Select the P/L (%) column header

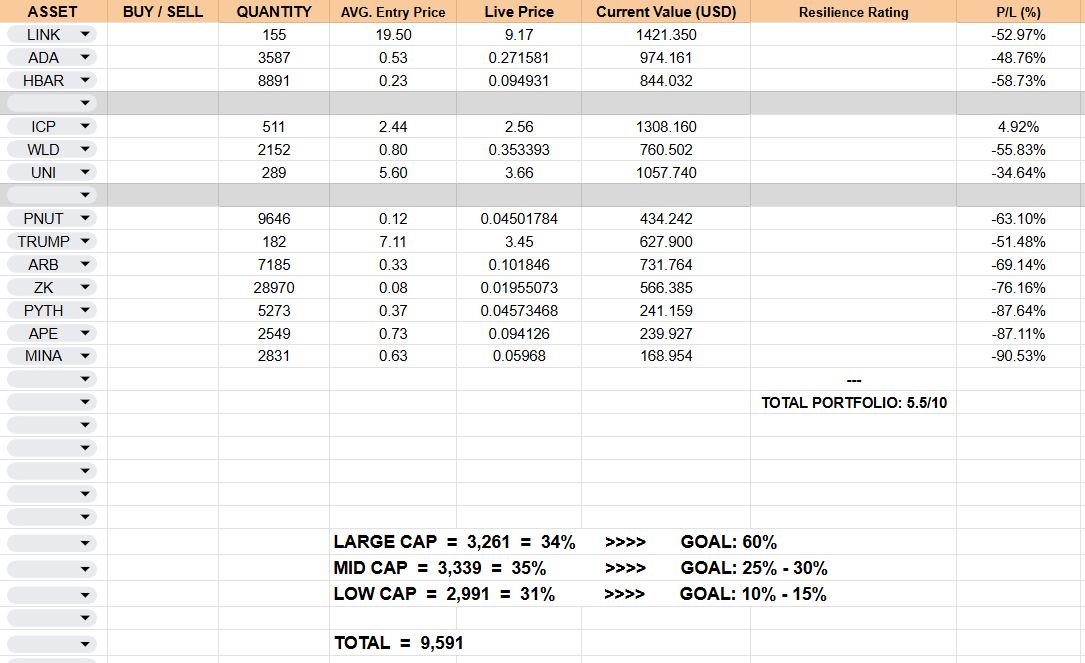pos(1018,12)
